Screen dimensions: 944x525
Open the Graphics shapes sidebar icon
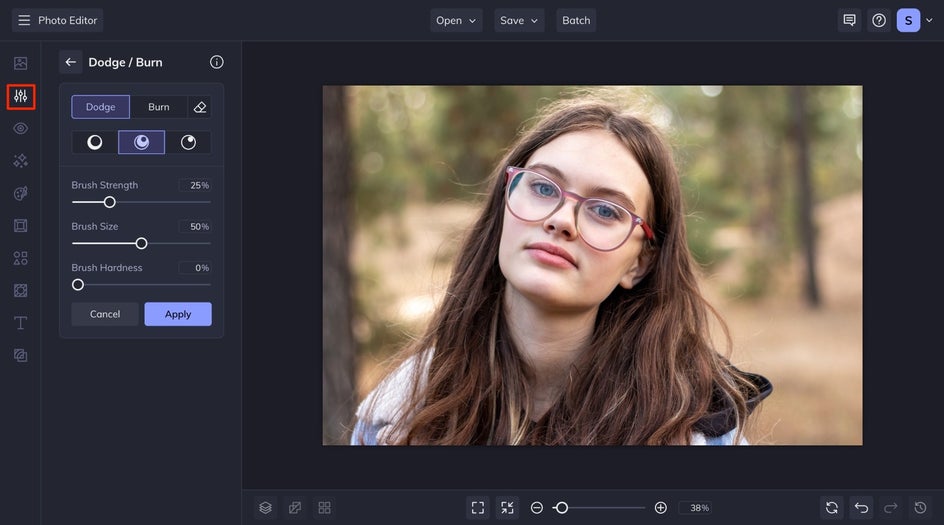pos(20,258)
